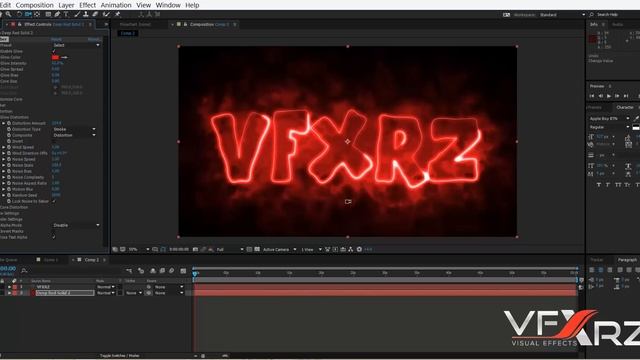Toggle the Distortion Amount stopwatch

[x=9, y=123]
